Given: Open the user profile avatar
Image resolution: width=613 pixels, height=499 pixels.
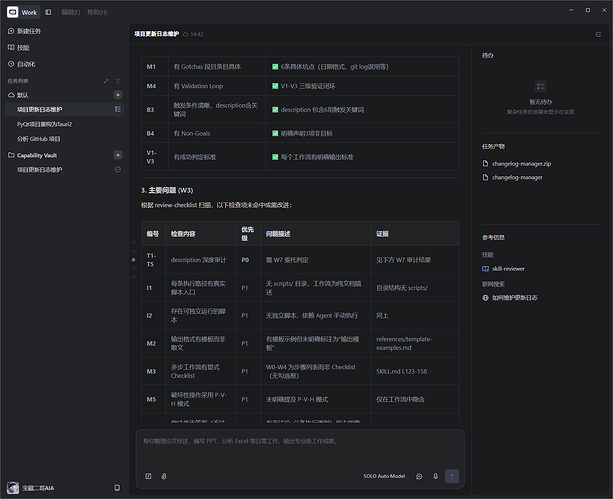Looking at the screenshot, I should [x=13, y=488].
